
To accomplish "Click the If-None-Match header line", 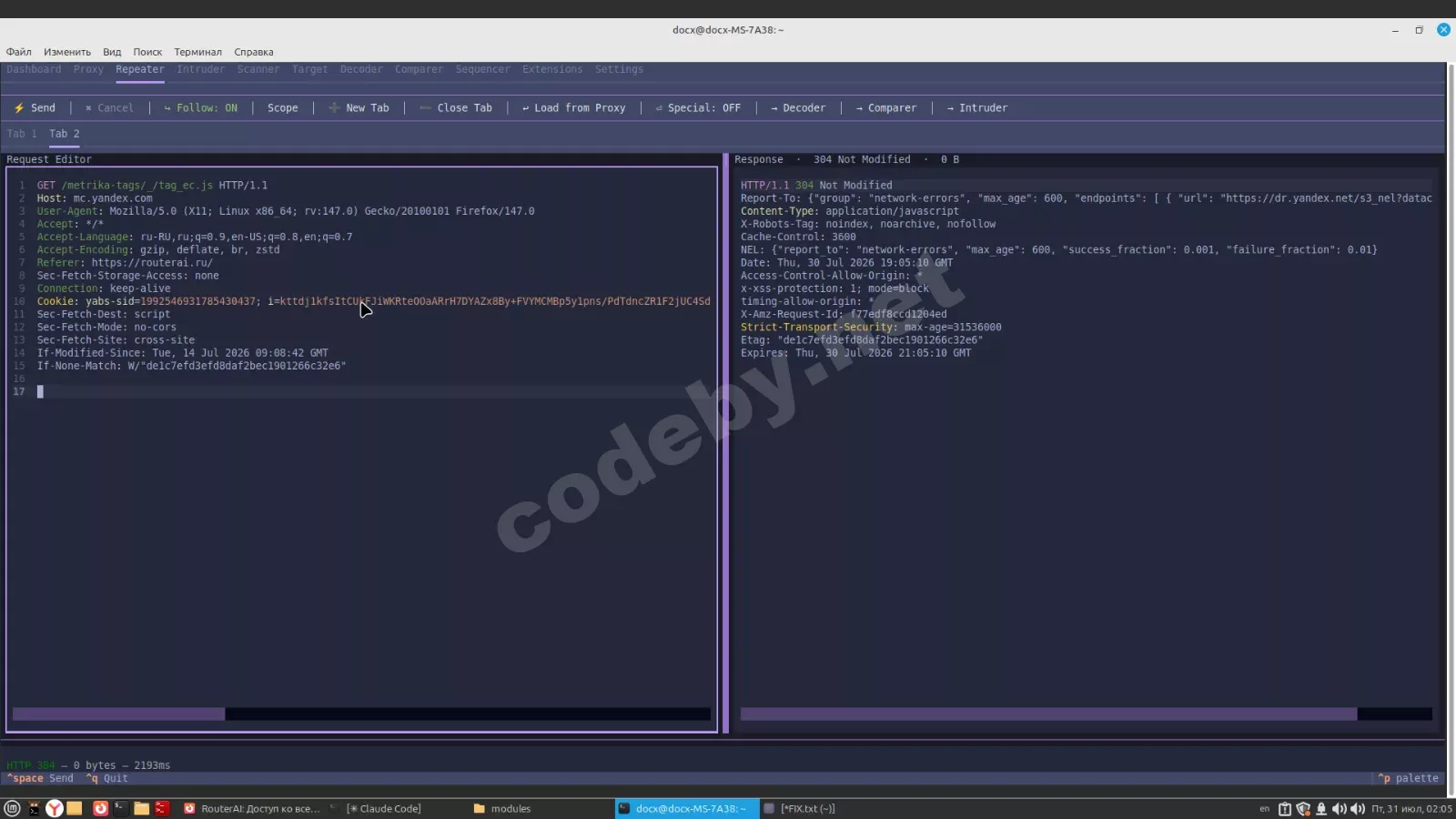I will [191, 366].
